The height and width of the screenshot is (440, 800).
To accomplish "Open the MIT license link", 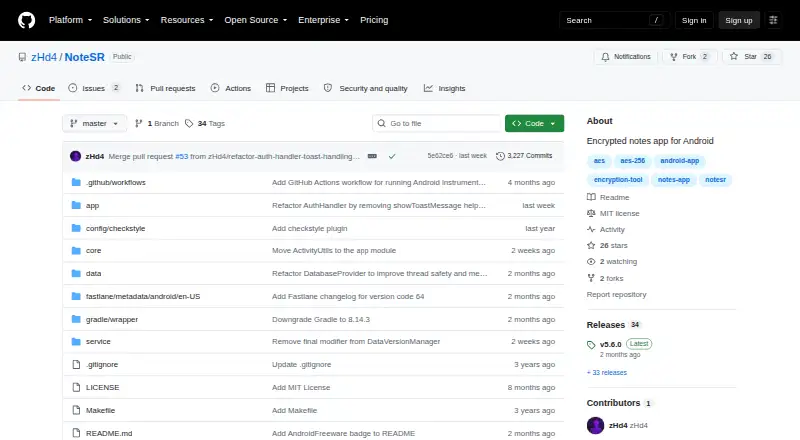I will click(613, 213).
